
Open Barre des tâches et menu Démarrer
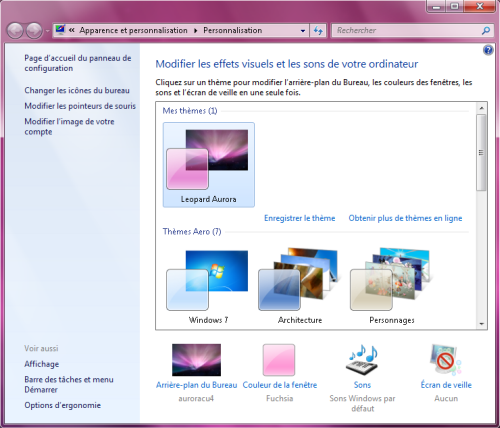coord(69,385)
